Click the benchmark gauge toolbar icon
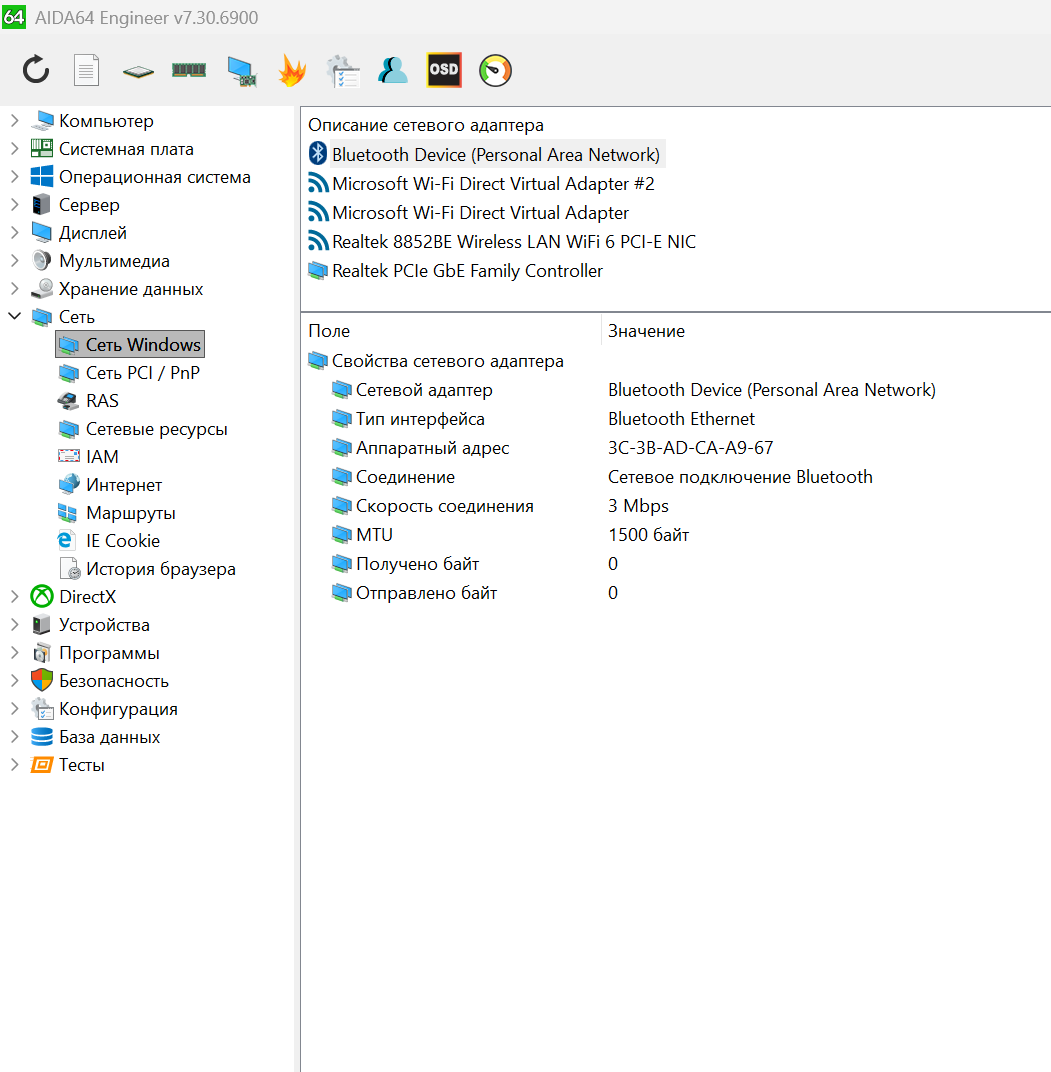 (495, 70)
